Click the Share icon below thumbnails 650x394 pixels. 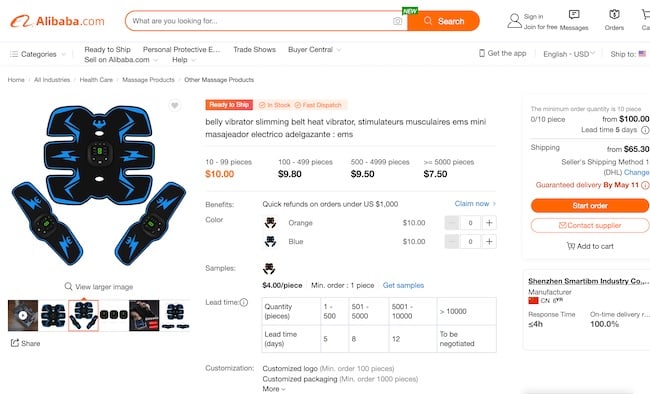pyautogui.click(x=15, y=343)
